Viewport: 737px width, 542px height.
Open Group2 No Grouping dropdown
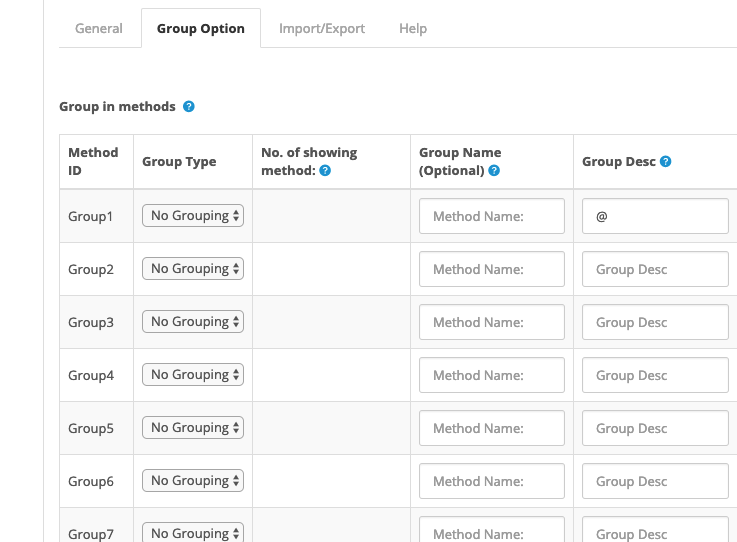click(193, 268)
